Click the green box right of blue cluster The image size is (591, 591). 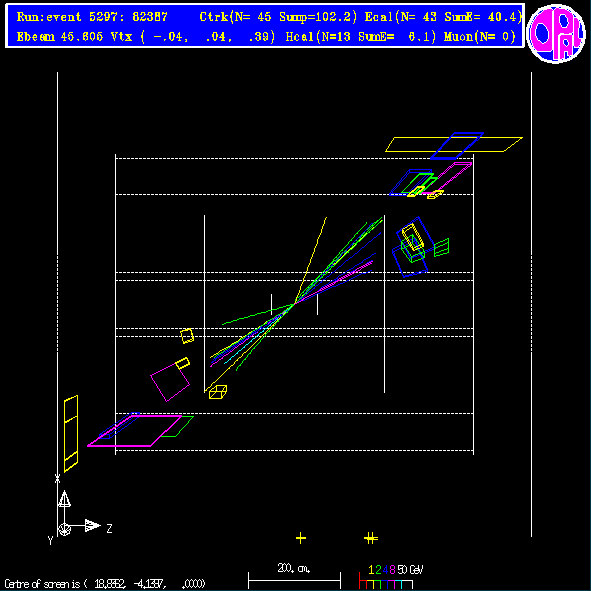[441, 248]
